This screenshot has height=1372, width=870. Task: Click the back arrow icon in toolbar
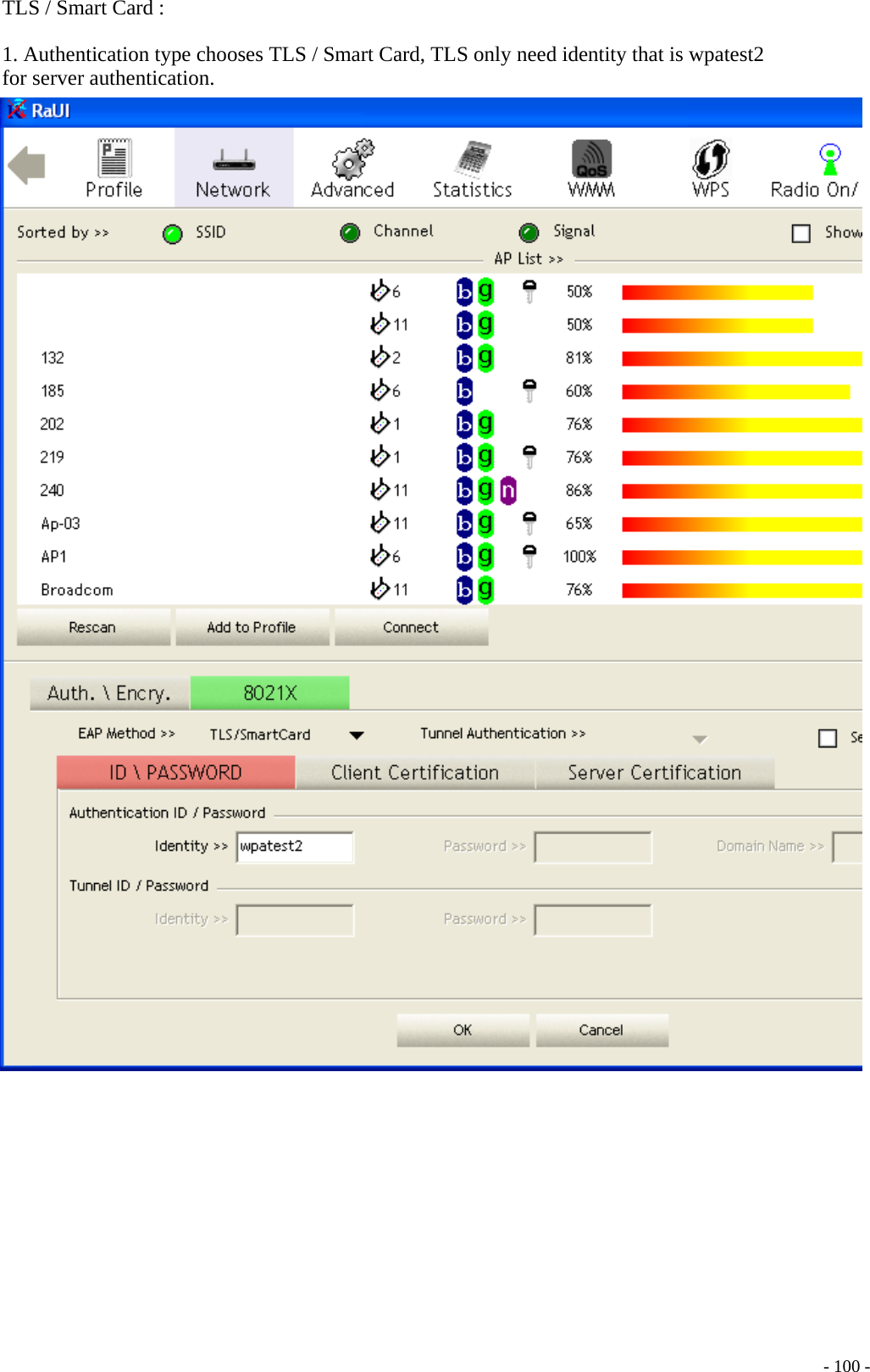click(26, 164)
